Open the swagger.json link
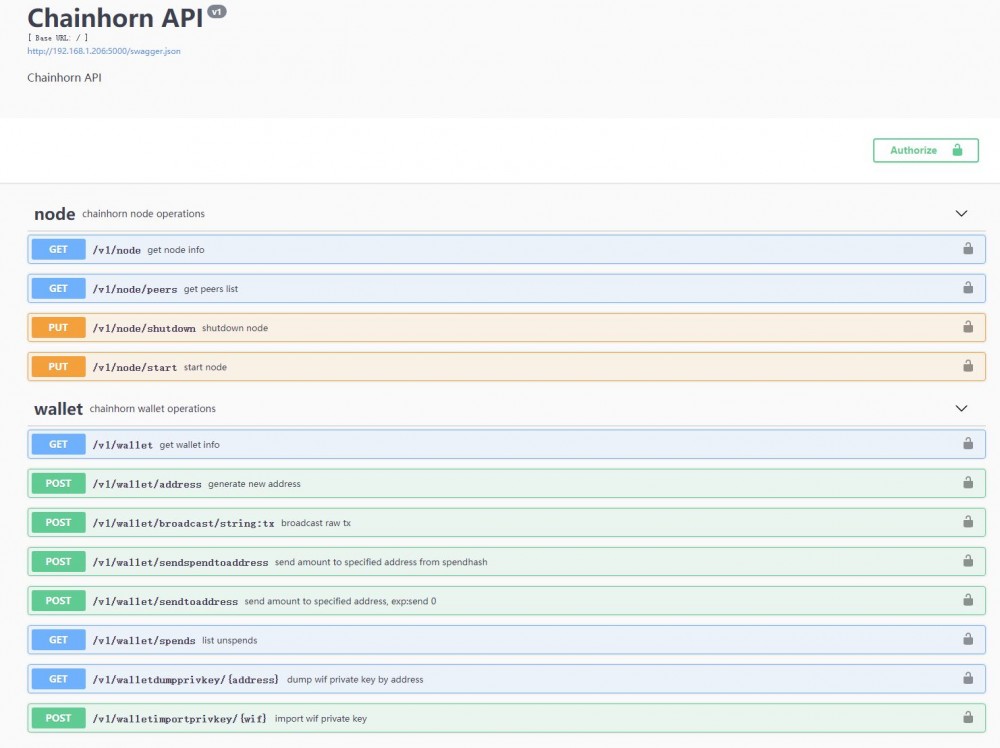Screen dimensions: 1000x748 (x=104, y=50)
